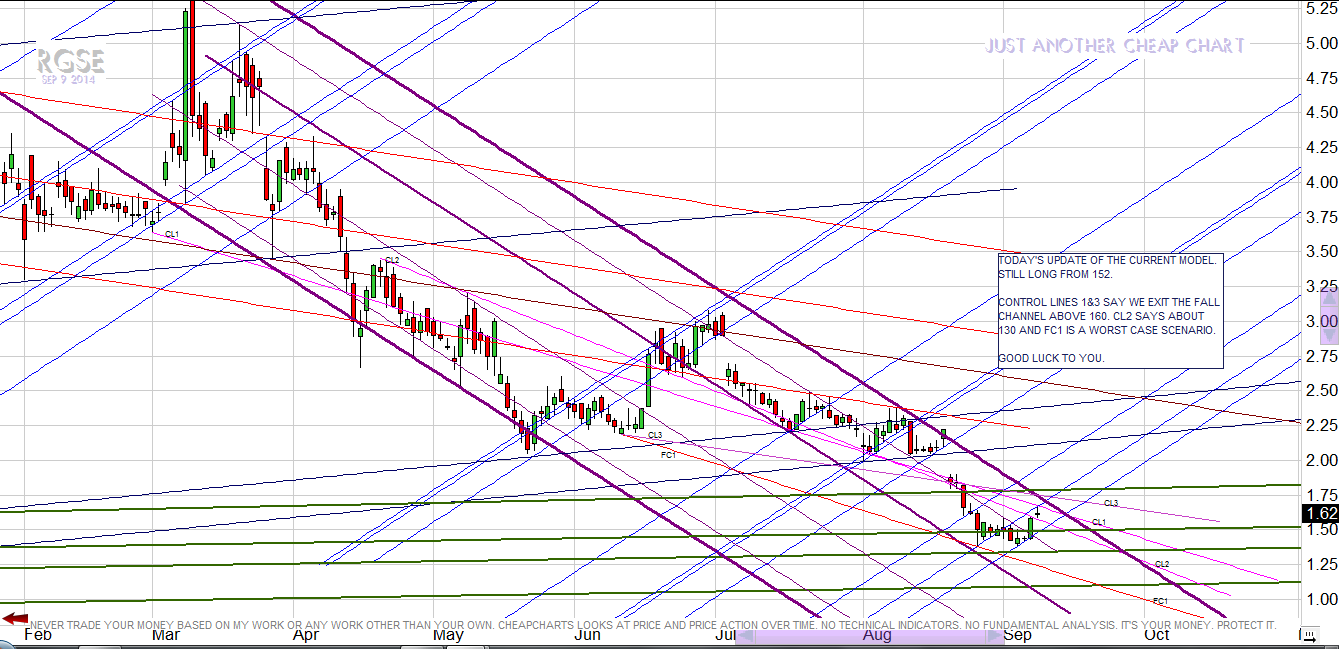The width and height of the screenshot is (1339, 649).
Task: Select the FC1 label near June candles
Action: pyautogui.click(x=669, y=454)
